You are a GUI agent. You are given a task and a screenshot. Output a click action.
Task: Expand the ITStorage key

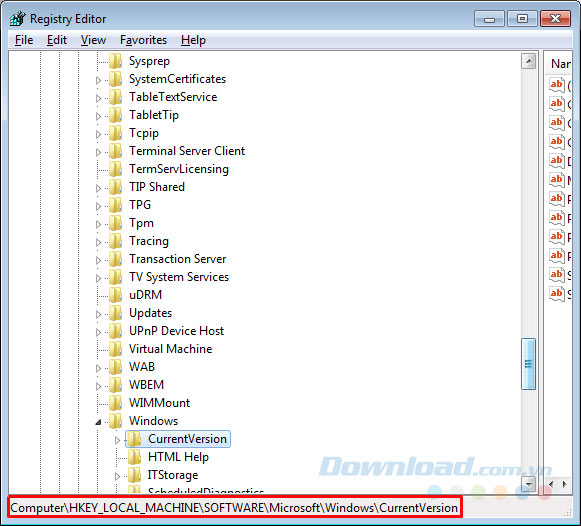pyautogui.click(x=117, y=476)
